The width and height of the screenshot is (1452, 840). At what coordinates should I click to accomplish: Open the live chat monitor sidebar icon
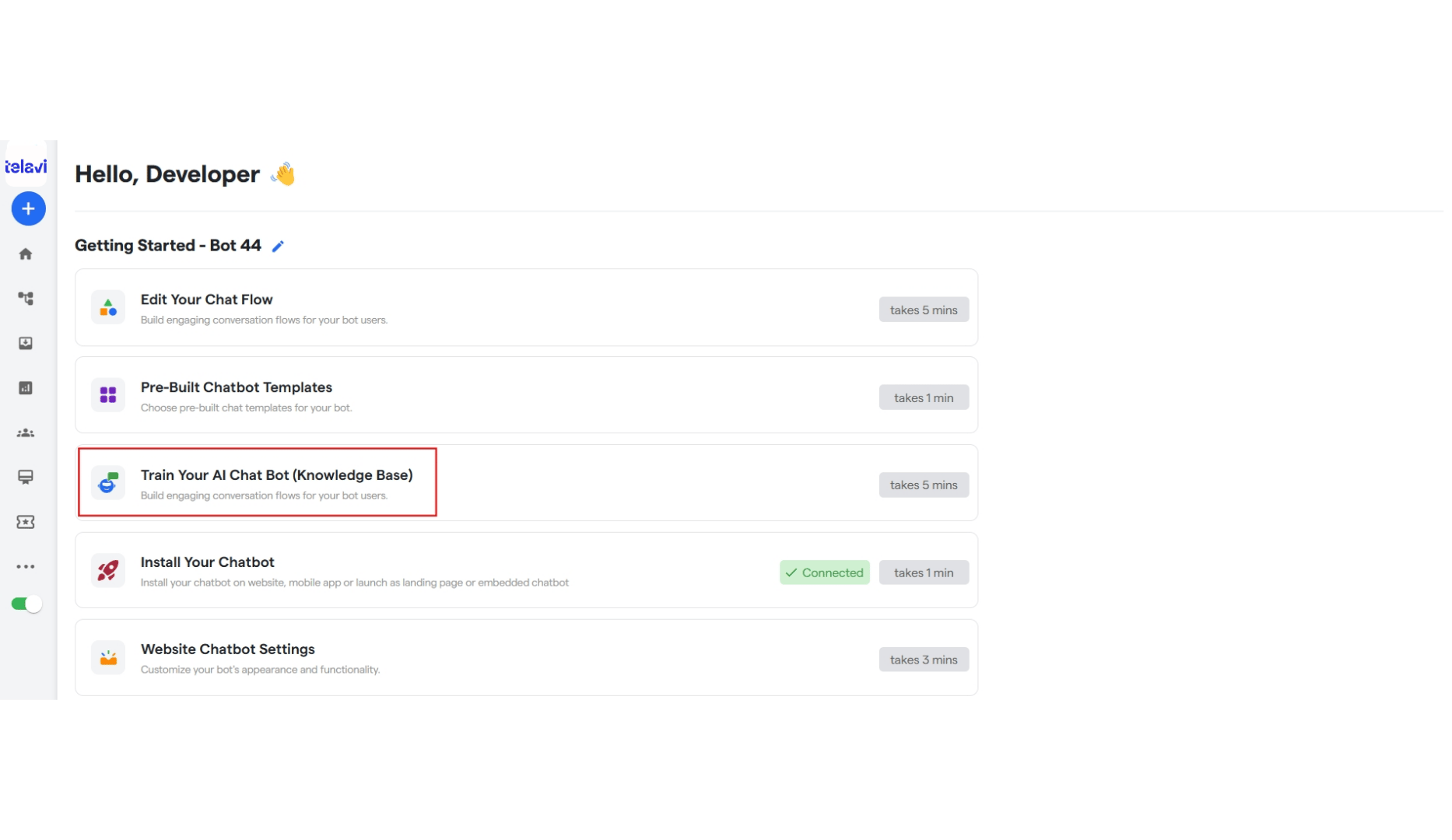pyautogui.click(x=26, y=478)
